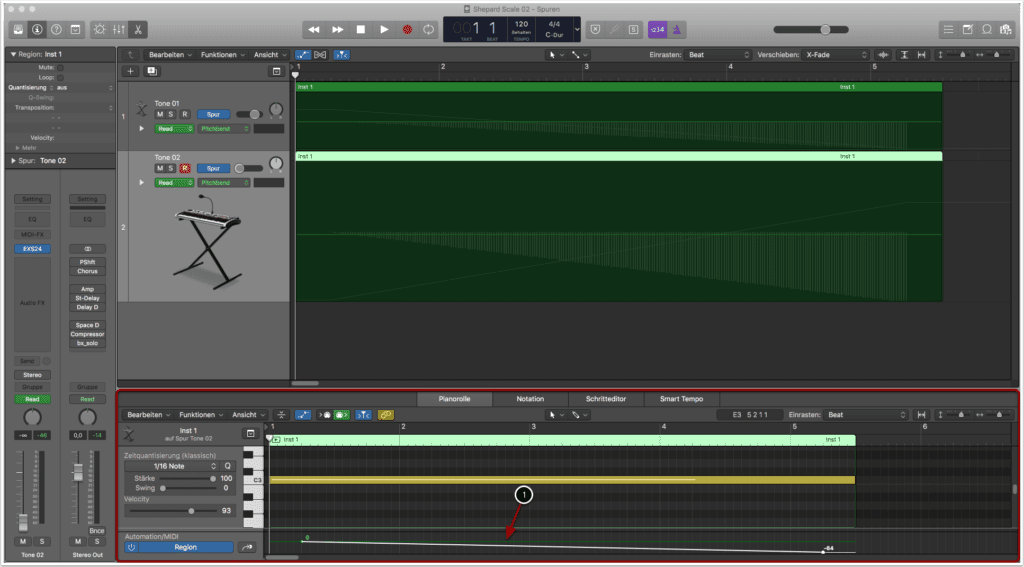
Task: Toggle Loop checkbox in Region inspector
Action: pos(60,77)
